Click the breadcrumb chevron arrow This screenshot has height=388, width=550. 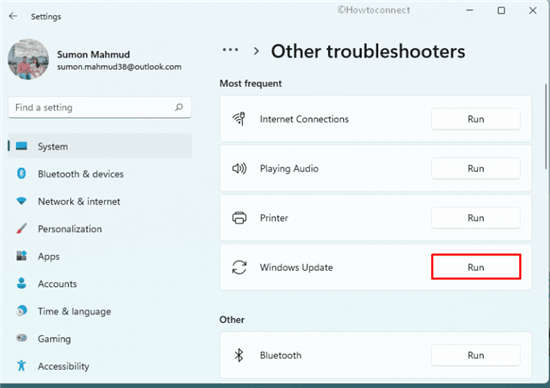pyautogui.click(x=256, y=51)
